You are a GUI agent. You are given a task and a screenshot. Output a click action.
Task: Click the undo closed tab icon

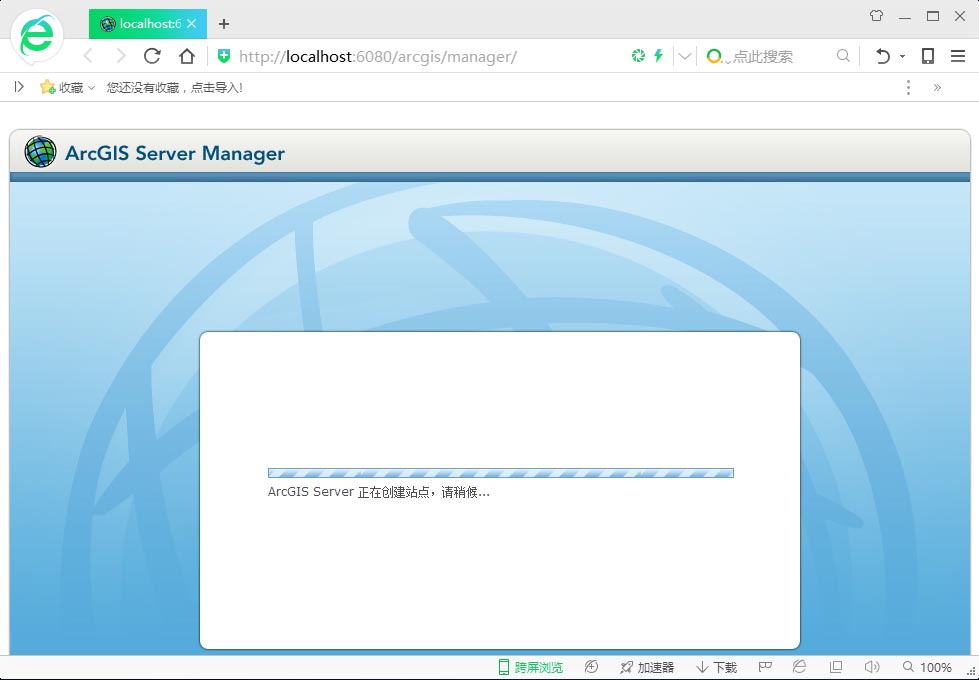882,56
